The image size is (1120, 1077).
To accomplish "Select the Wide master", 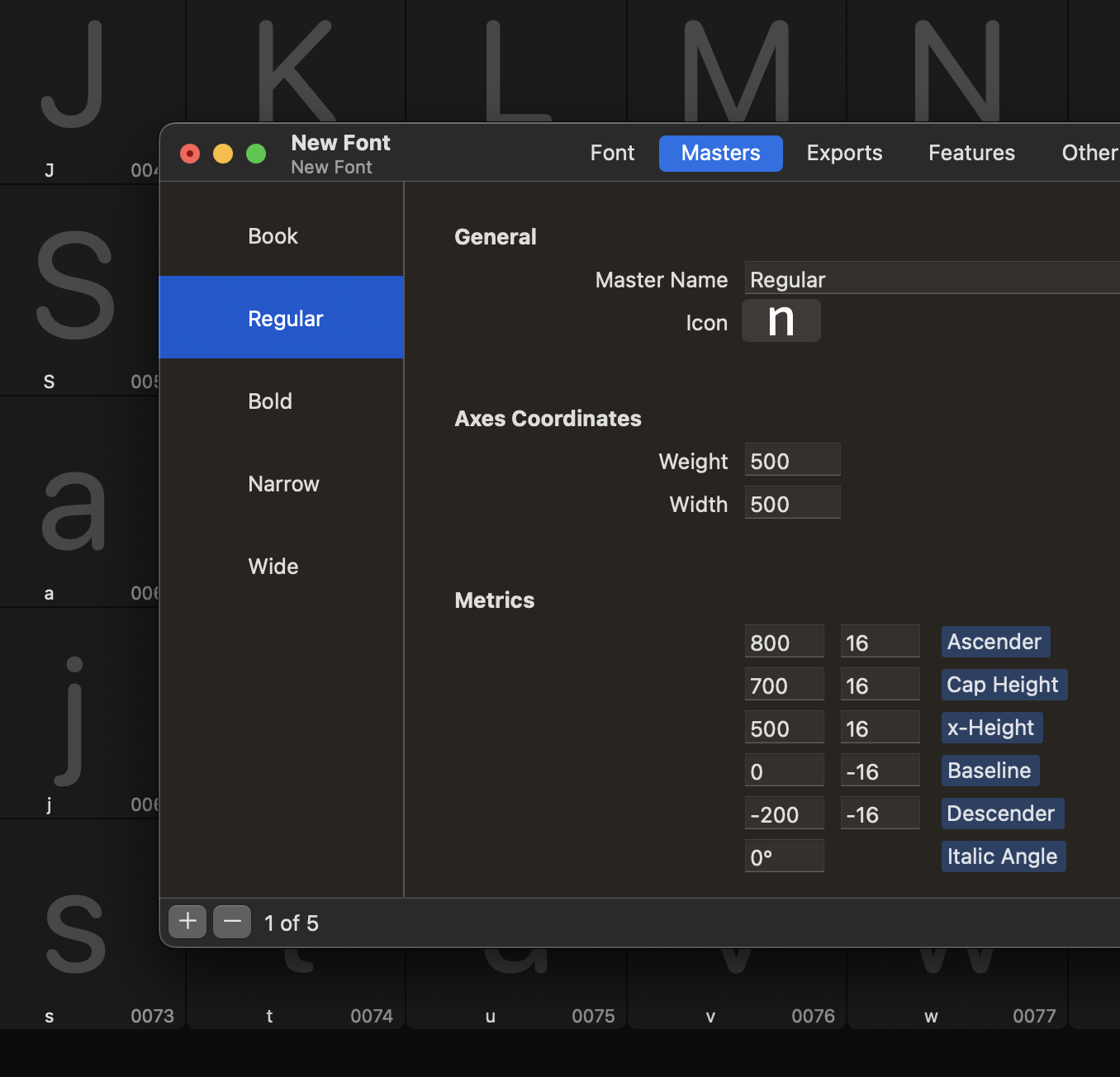I will pos(281,566).
